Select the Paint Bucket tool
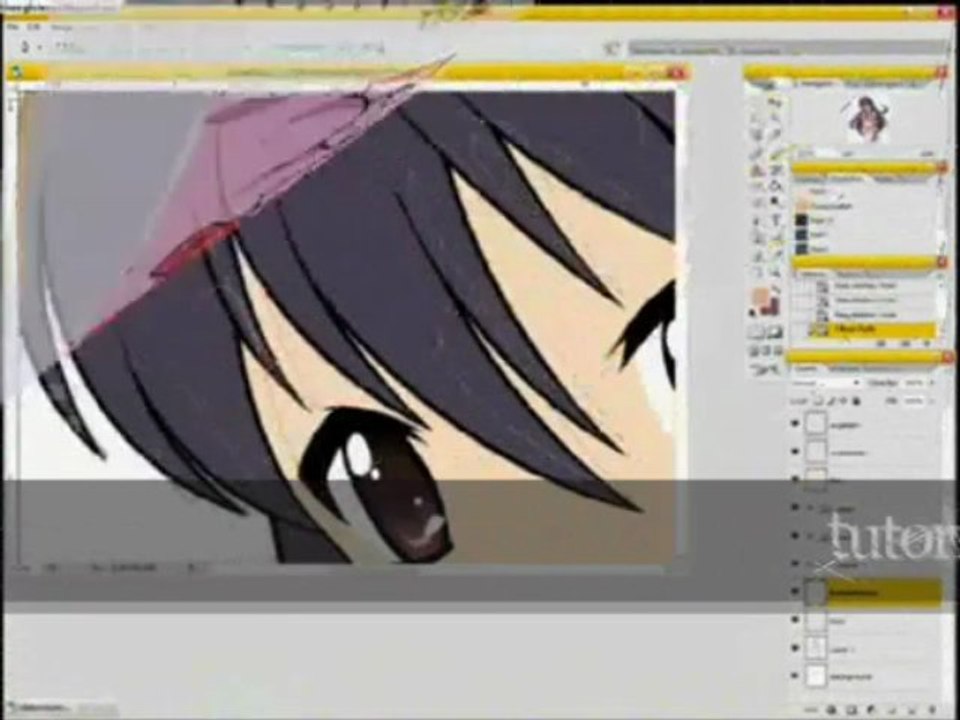This screenshot has height=720, width=960. click(x=776, y=186)
